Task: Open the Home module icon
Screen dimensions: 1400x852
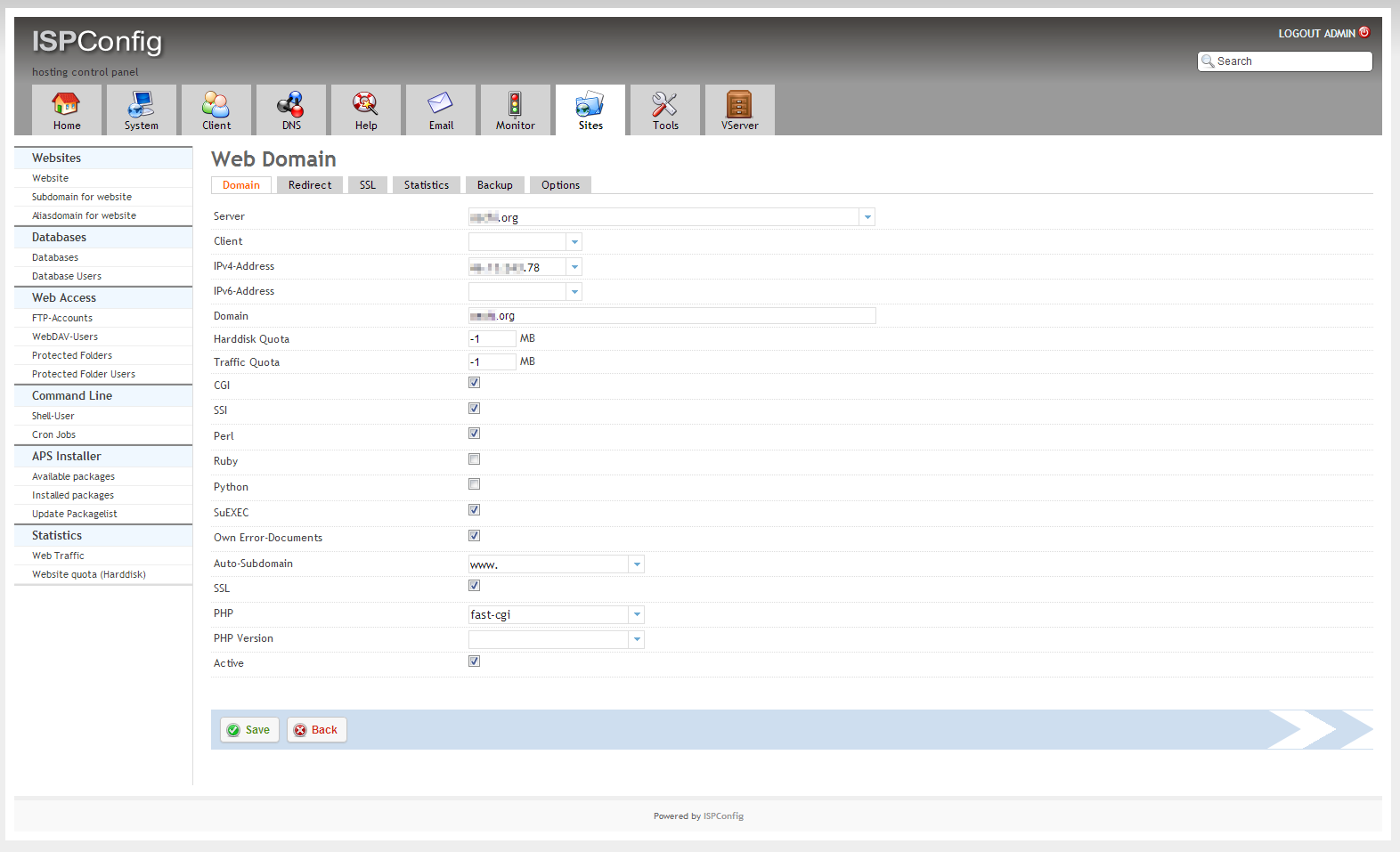Action: 66,105
